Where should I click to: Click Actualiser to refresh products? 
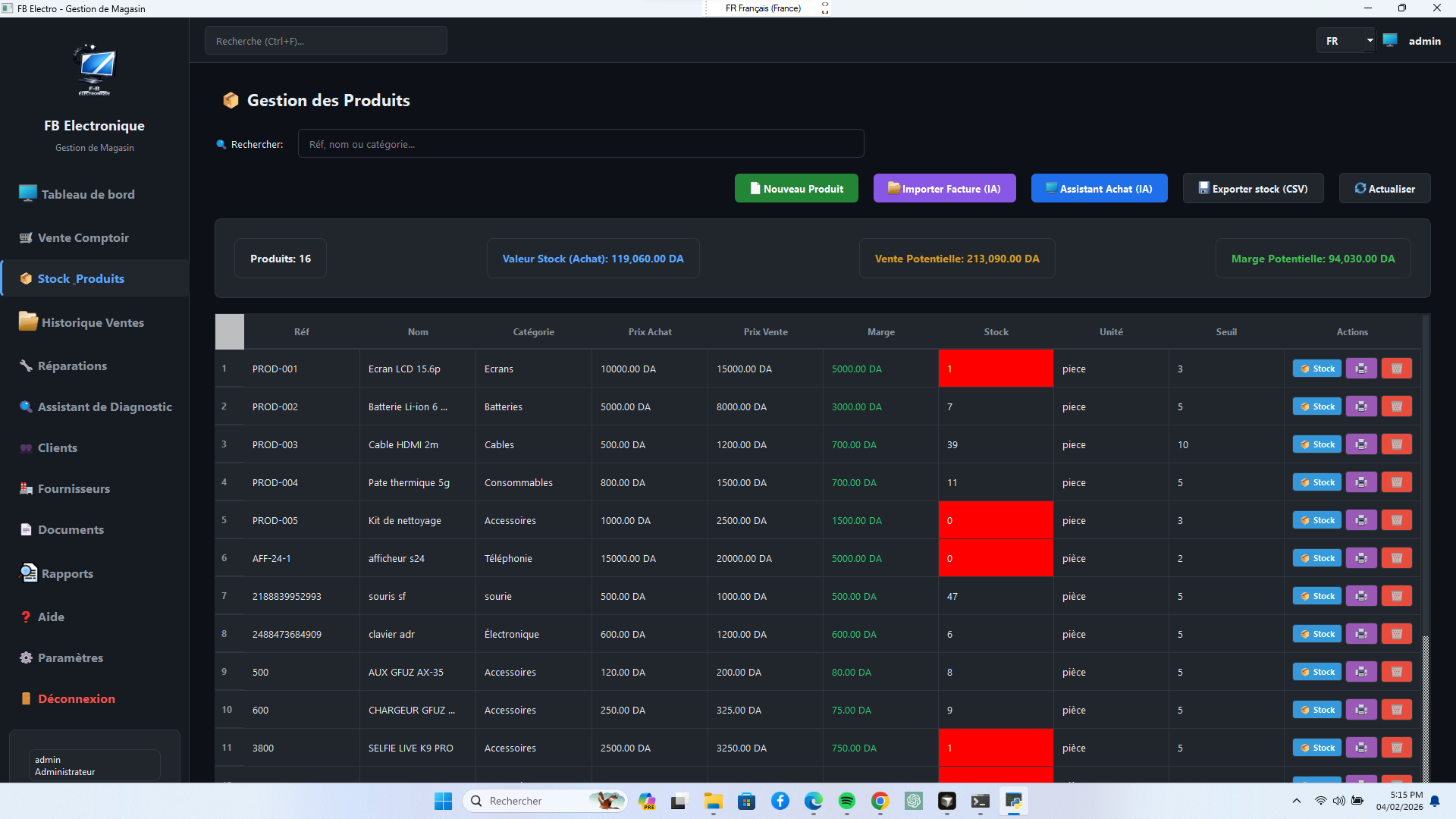1385,188
